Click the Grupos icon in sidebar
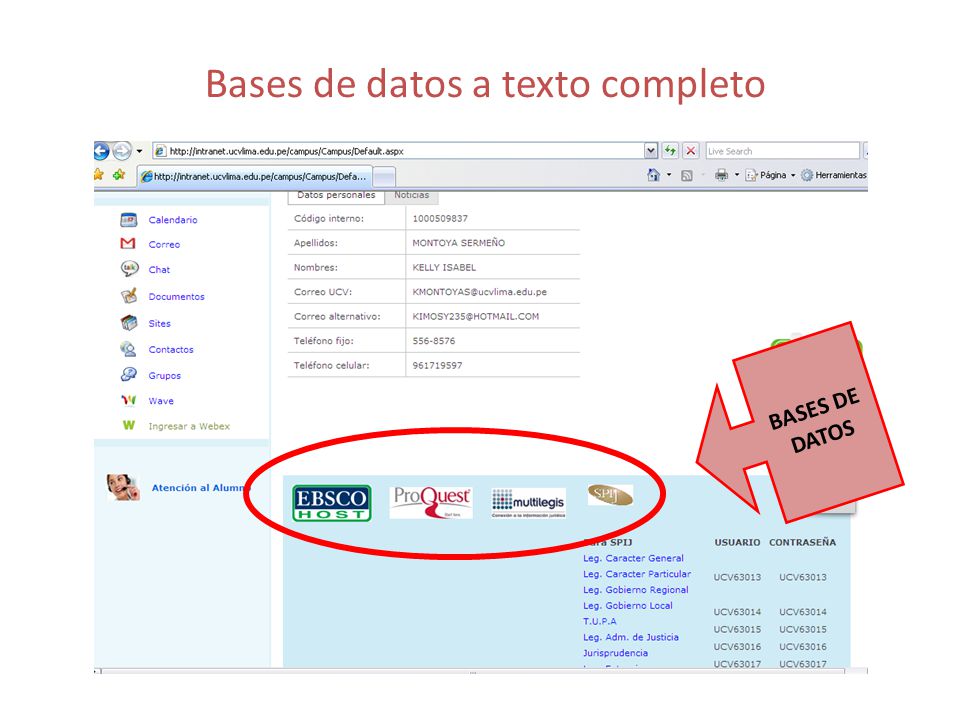Screen dimensions: 960x720 pos(129,374)
